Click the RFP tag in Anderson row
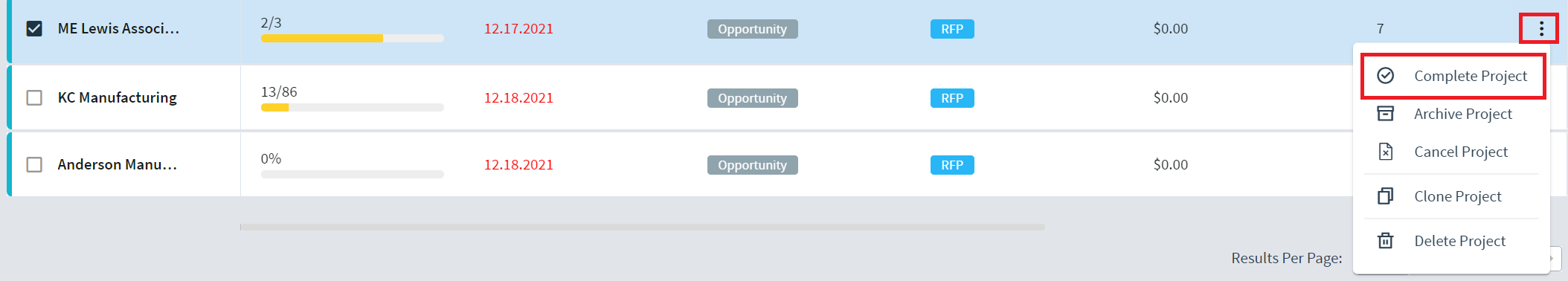 (952, 165)
